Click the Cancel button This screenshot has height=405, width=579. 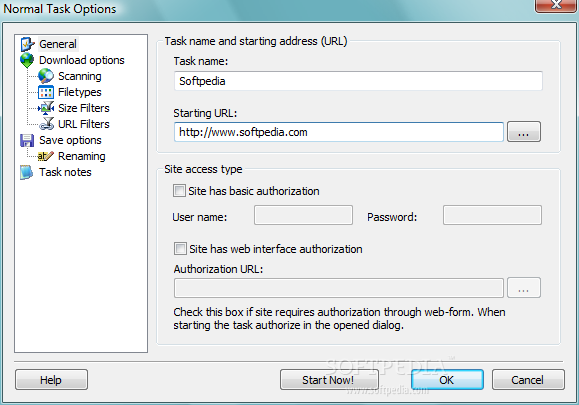pos(528,380)
